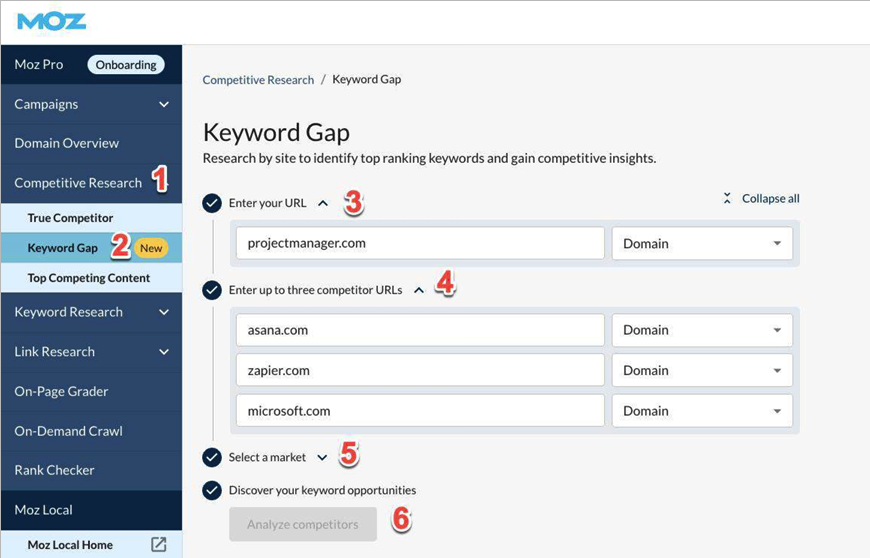Collapse the Enter your URL section chevron

click(x=322, y=203)
